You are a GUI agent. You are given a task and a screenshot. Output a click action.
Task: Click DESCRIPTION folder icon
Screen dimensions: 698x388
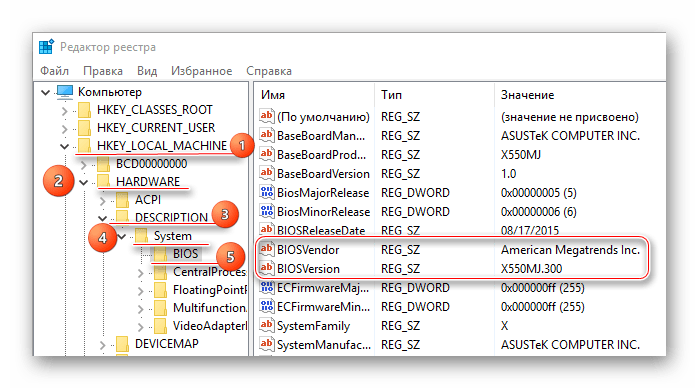click(122, 218)
